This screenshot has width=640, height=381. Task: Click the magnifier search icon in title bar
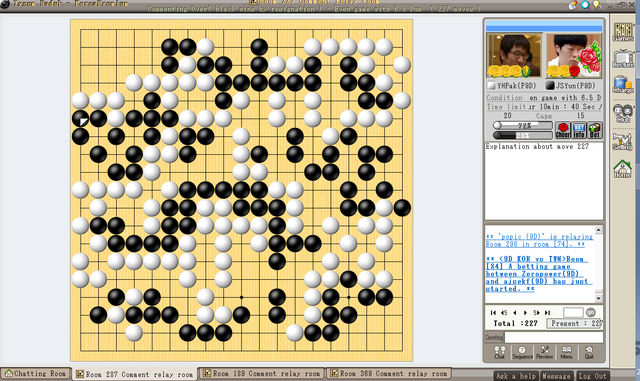tap(585, 5)
